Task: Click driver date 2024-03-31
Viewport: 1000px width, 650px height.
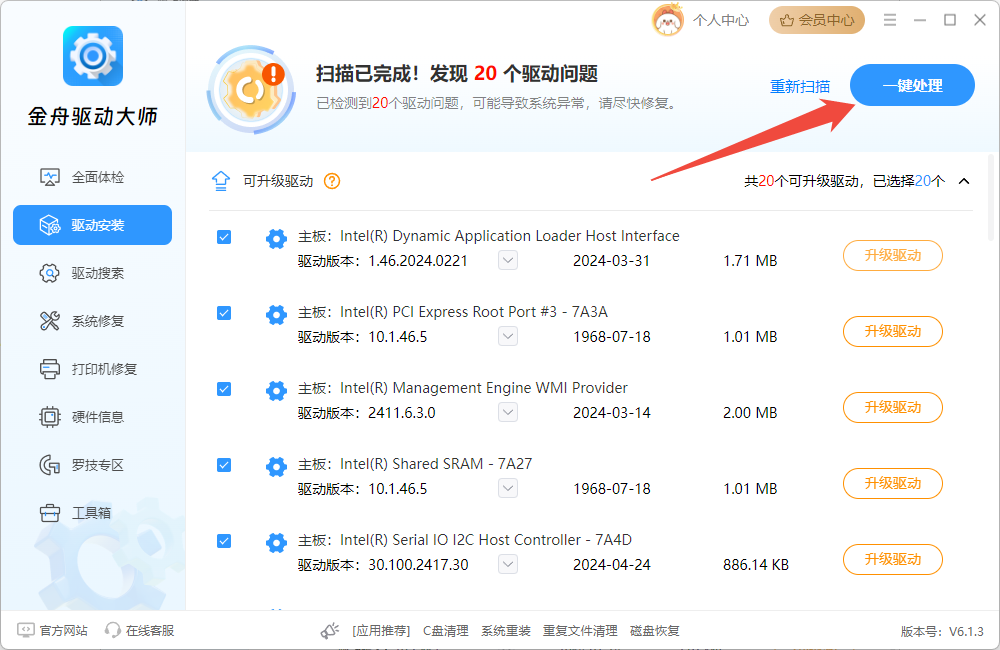Action: pyautogui.click(x=611, y=260)
